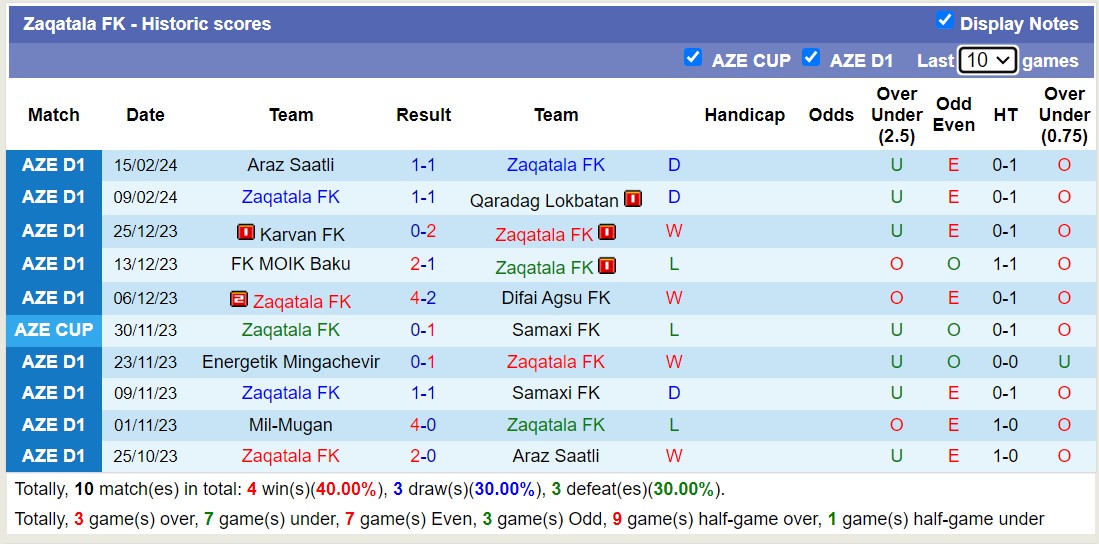Click red card icon beside Qaradag Lokbatan
This screenshot has height=544, width=1099.
(632, 199)
